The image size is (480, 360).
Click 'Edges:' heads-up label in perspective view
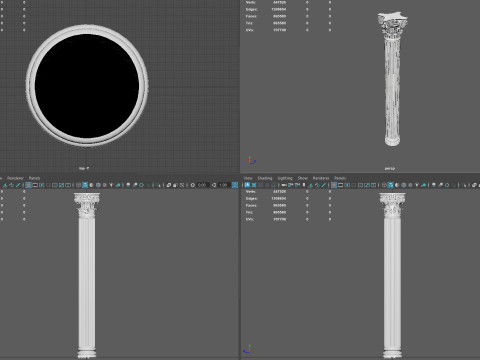251,9
